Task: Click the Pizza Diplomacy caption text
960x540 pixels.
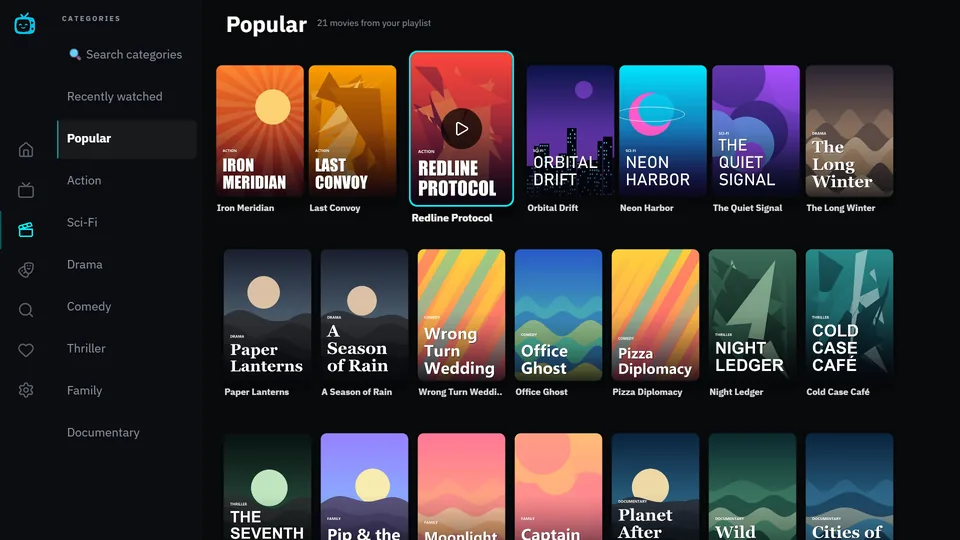Action: pos(647,392)
